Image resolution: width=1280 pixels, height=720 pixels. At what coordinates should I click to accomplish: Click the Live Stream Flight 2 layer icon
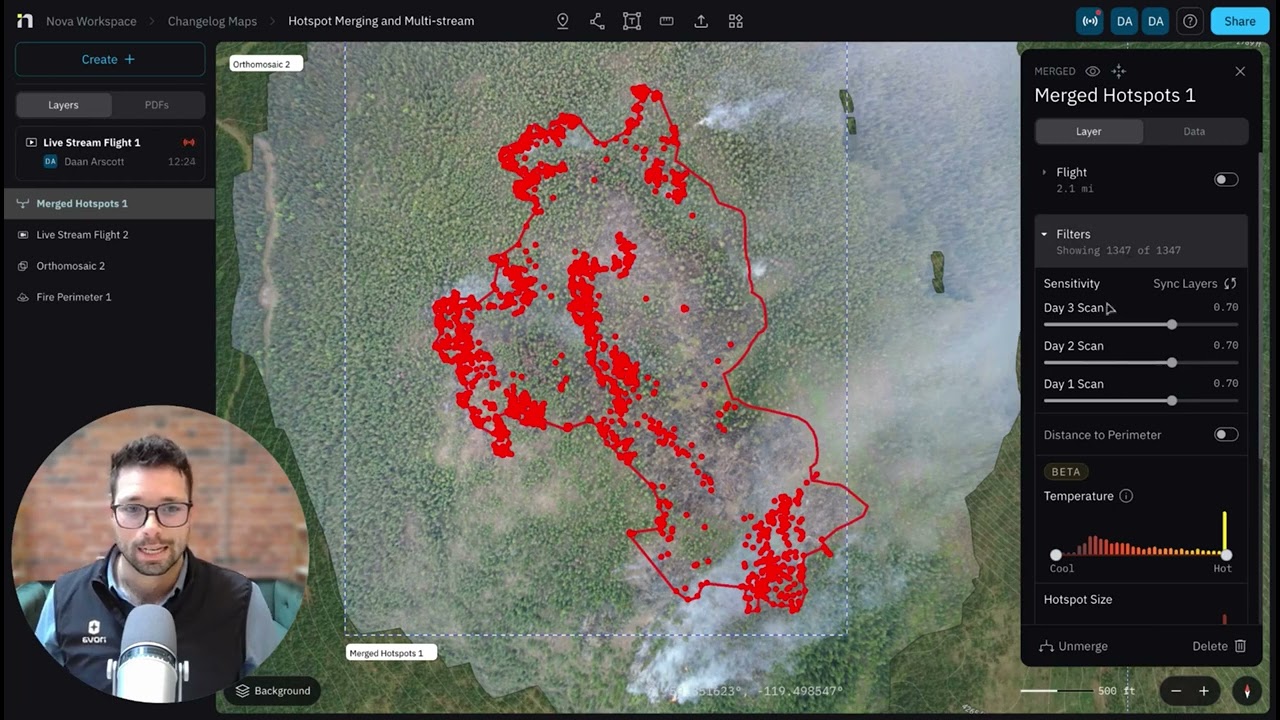[x=23, y=235]
